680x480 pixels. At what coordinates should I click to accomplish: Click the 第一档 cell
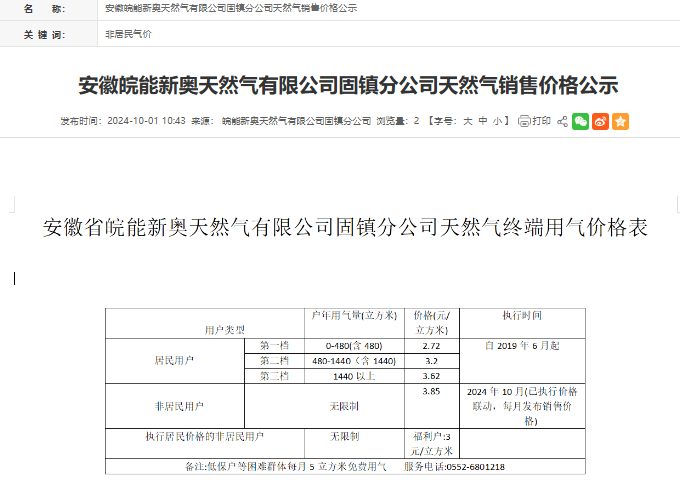274,346
